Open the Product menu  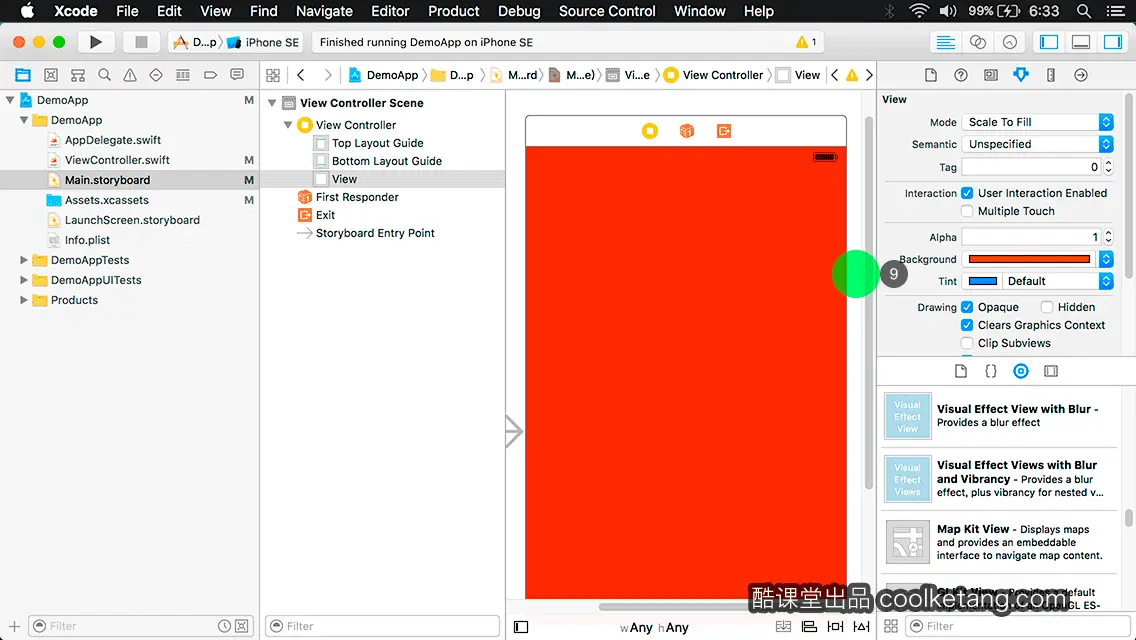454,11
